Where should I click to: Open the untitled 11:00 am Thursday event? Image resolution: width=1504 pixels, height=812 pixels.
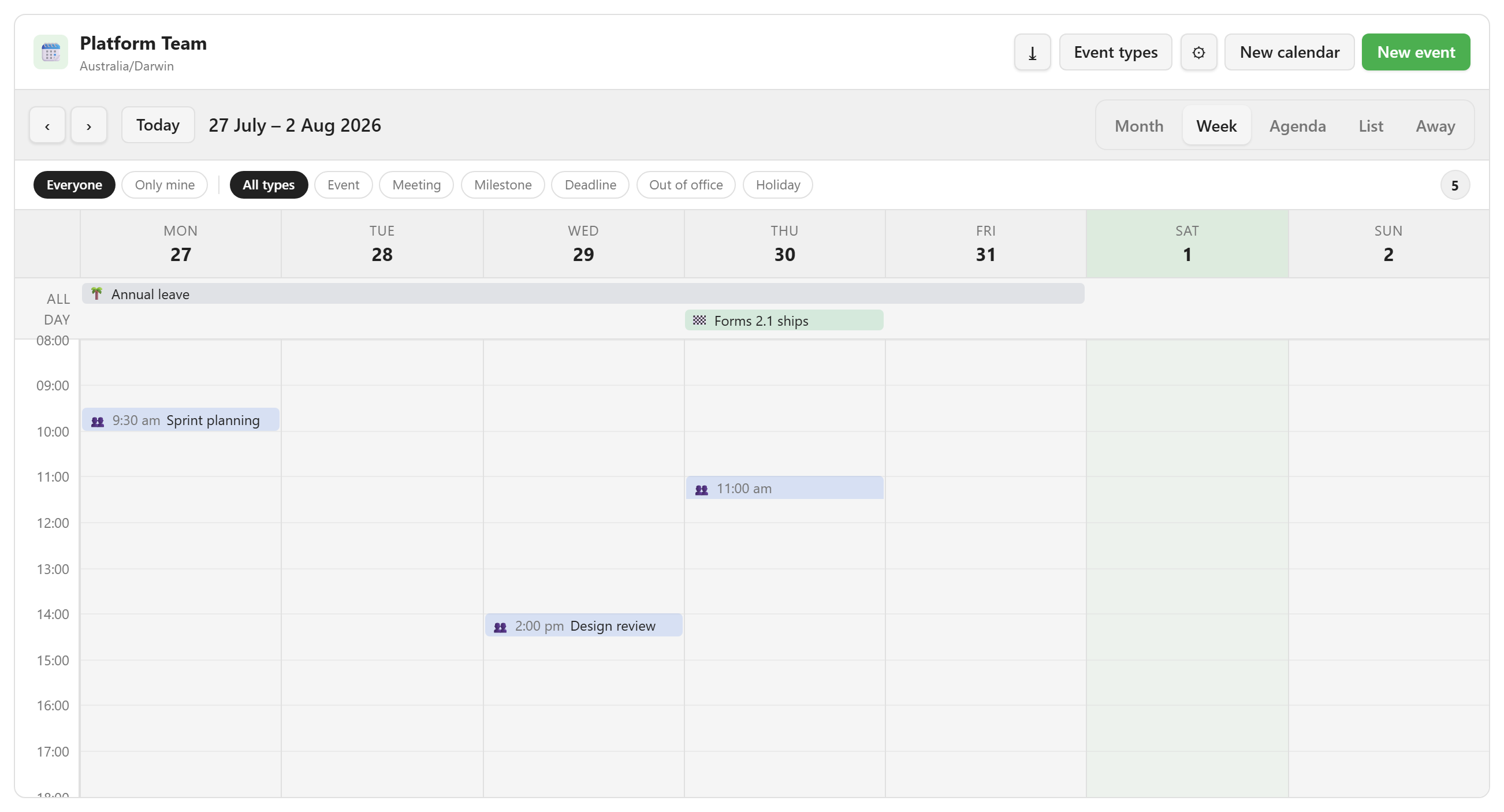[x=784, y=489]
